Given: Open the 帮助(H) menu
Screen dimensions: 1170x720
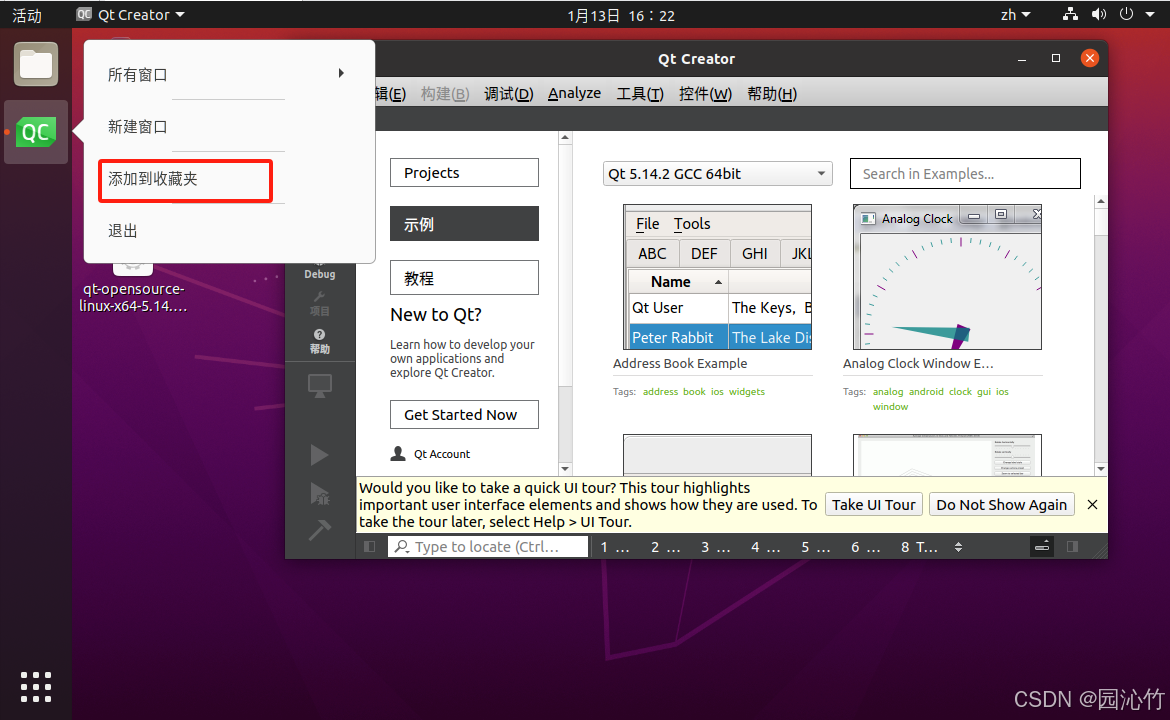Looking at the screenshot, I should 772,94.
